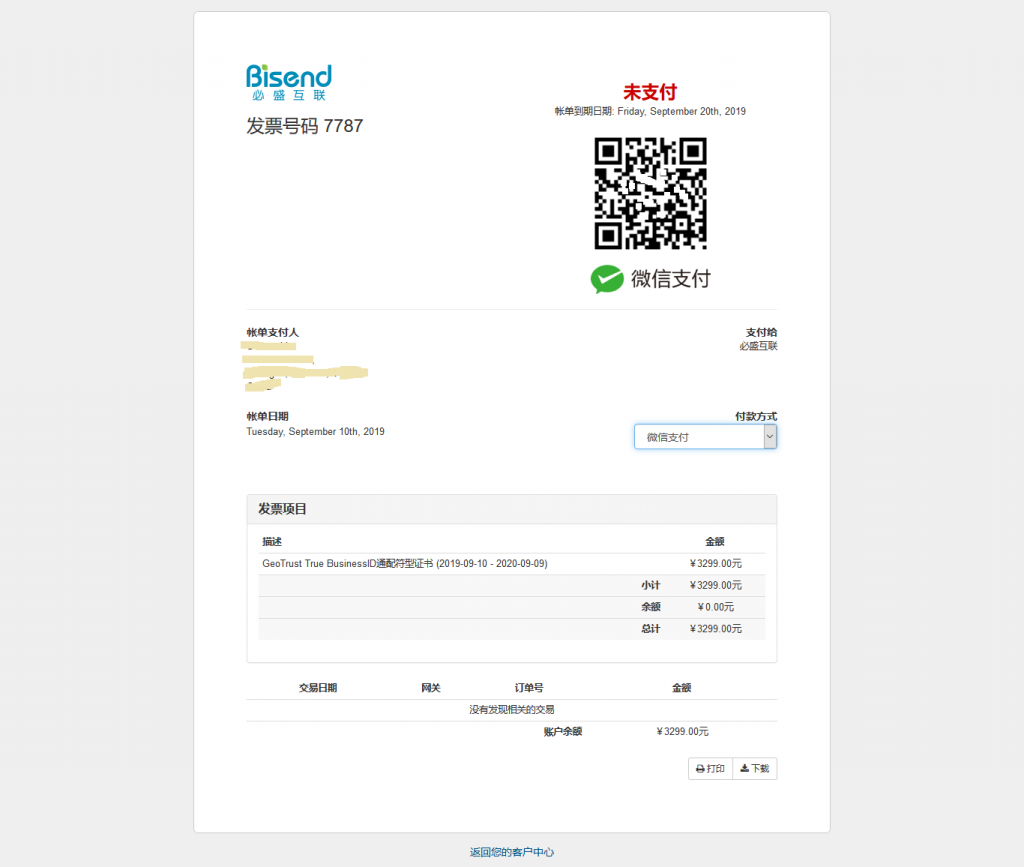Click the GeoTrust True BusinessID certificate line item

click(x=405, y=563)
